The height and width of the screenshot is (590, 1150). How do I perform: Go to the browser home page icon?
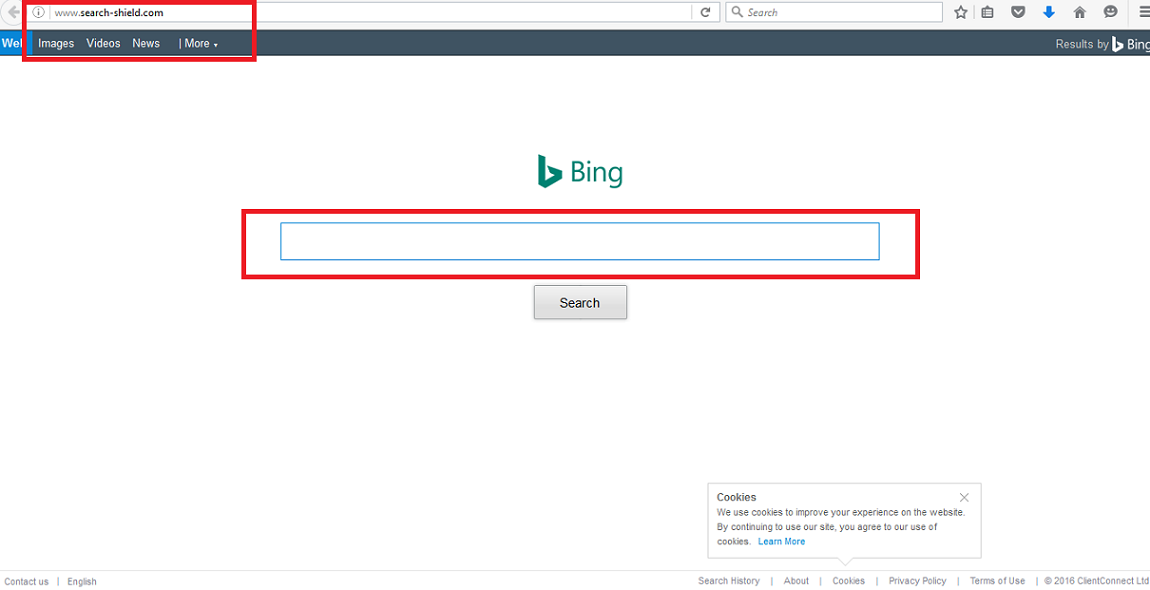tap(1080, 13)
